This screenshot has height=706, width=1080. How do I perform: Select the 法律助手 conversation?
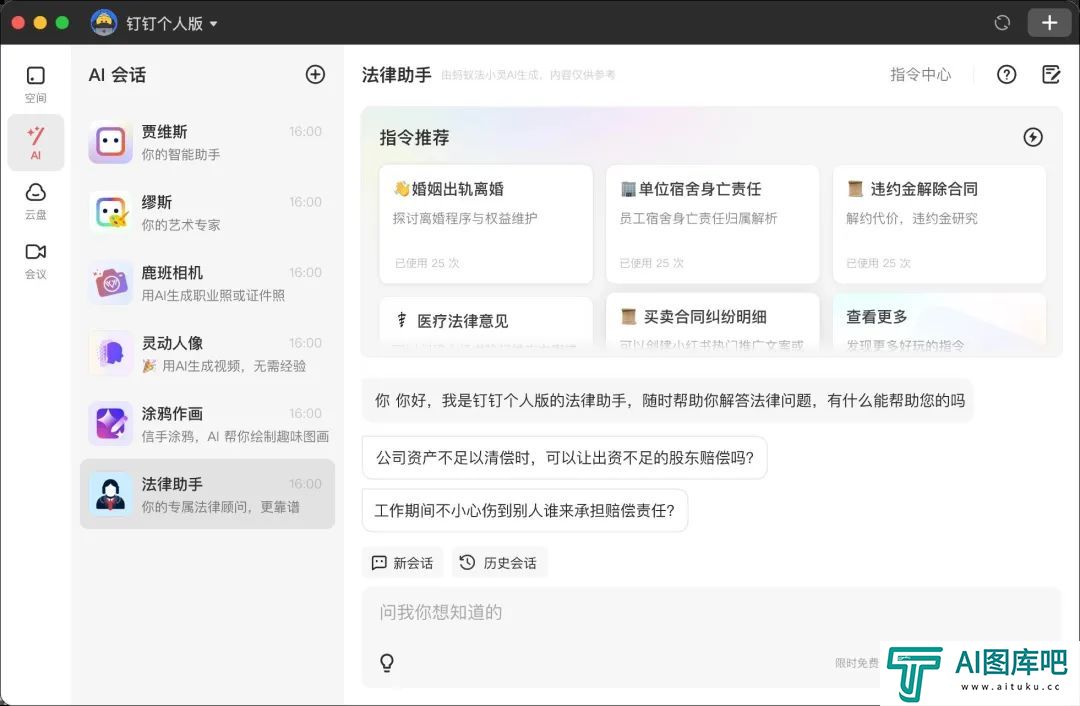[x=207, y=494]
